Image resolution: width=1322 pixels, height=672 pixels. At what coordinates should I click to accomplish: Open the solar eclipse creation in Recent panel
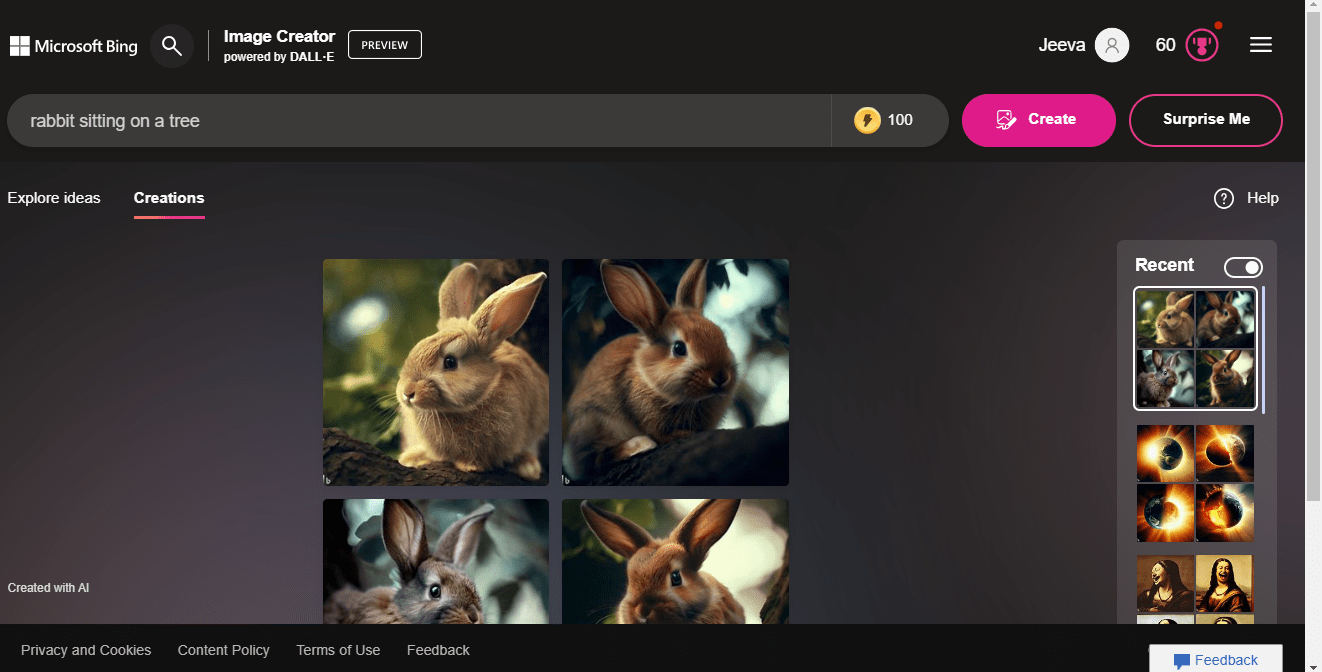[1195, 483]
